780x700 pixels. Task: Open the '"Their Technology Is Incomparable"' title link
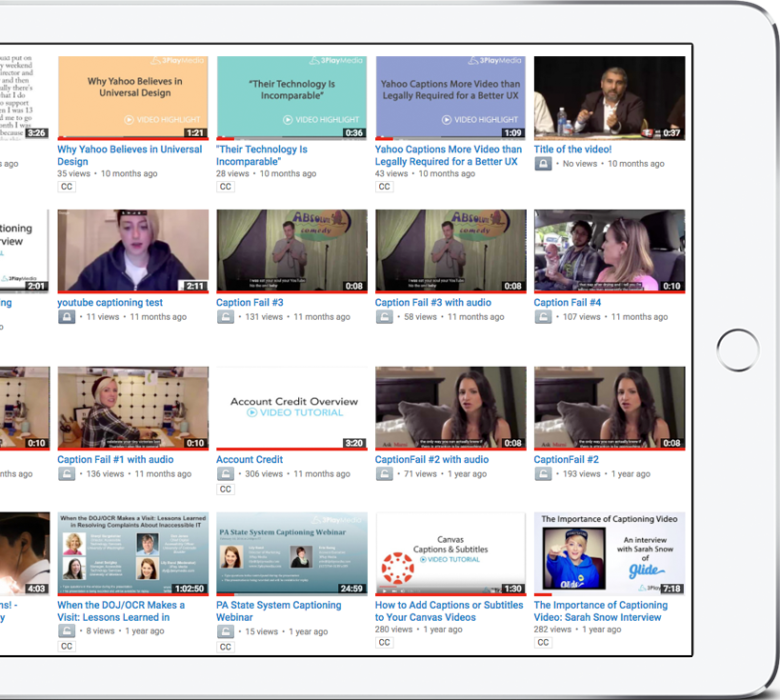[262, 155]
